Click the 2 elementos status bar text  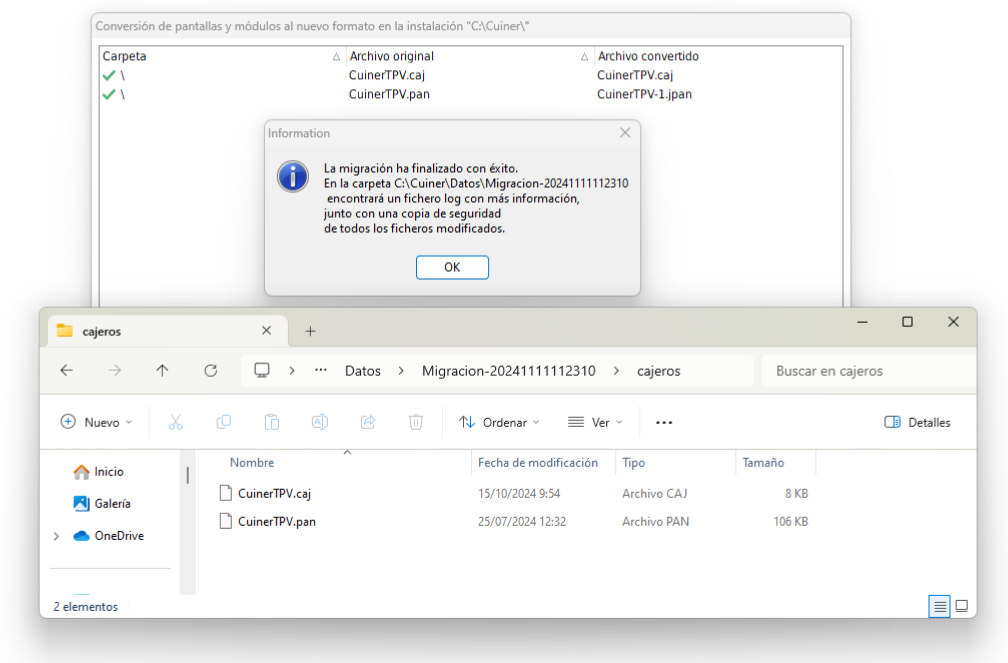tap(86, 607)
